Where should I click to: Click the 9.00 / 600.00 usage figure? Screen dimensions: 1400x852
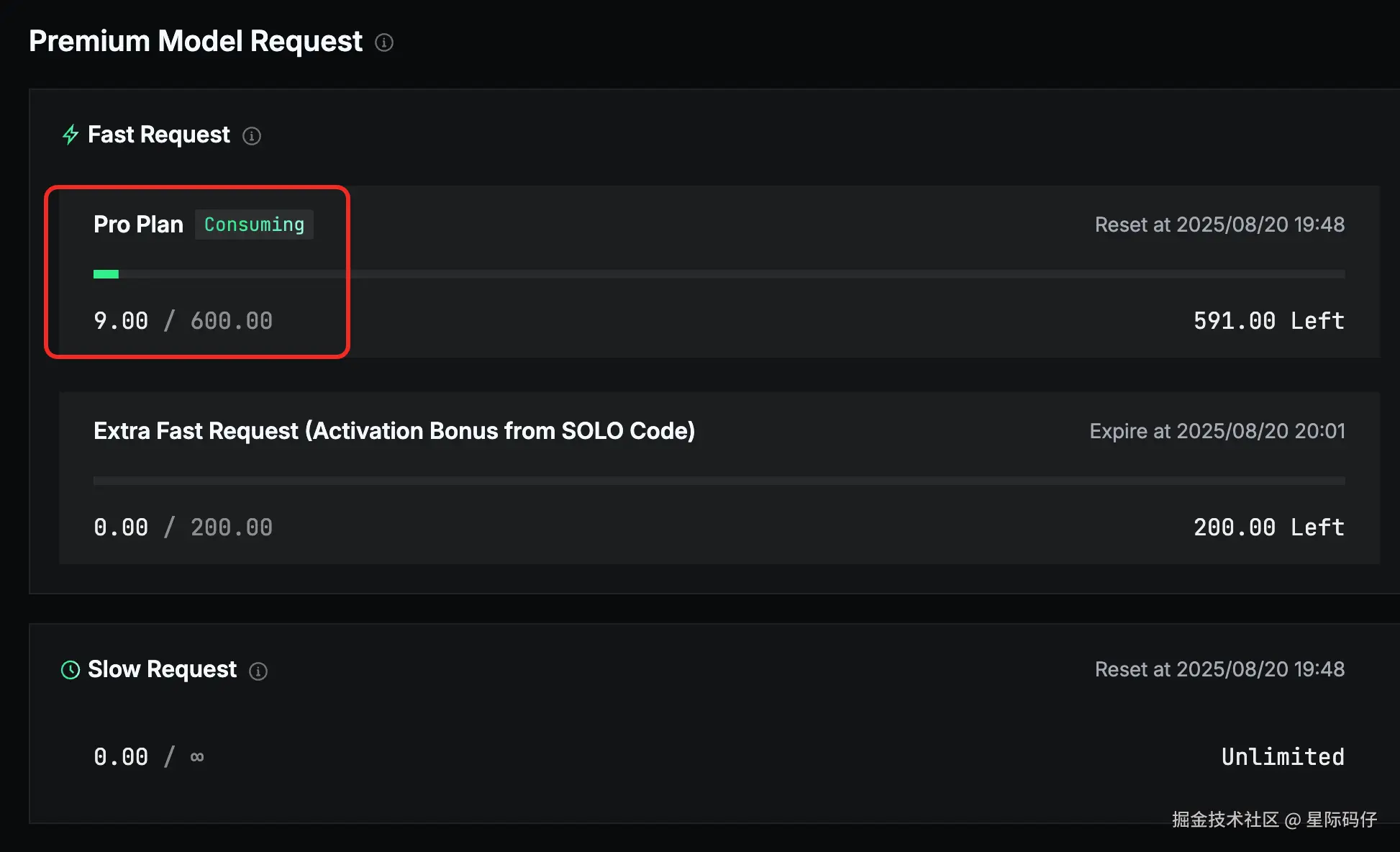click(x=183, y=321)
